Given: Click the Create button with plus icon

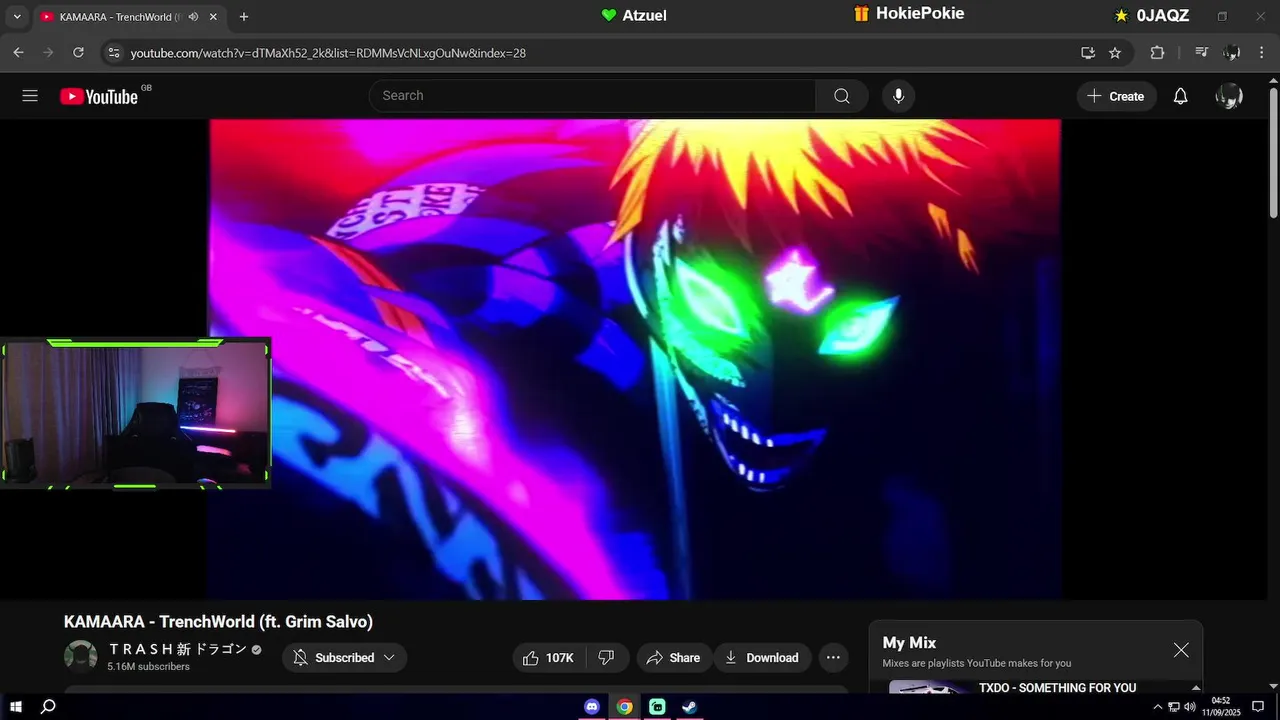Looking at the screenshot, I should pyautogui.click(x=1116, y=96).
